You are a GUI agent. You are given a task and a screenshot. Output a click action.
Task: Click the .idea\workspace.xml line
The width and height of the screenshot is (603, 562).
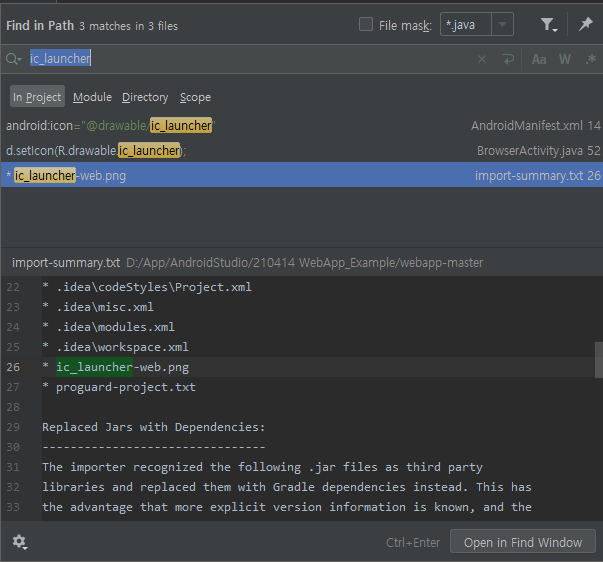(115, 347)
